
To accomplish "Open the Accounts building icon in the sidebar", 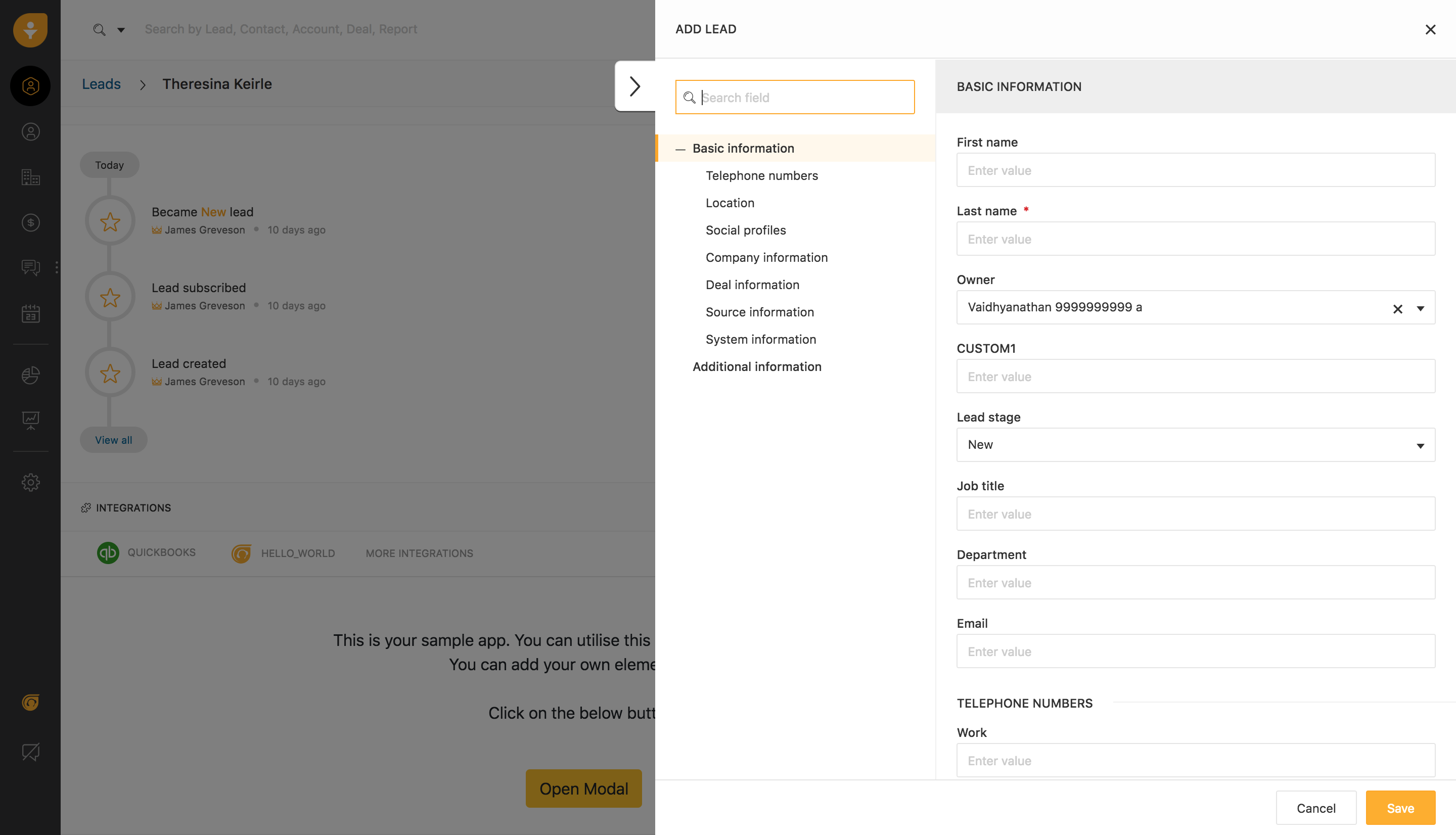I will tap(30, 177).
